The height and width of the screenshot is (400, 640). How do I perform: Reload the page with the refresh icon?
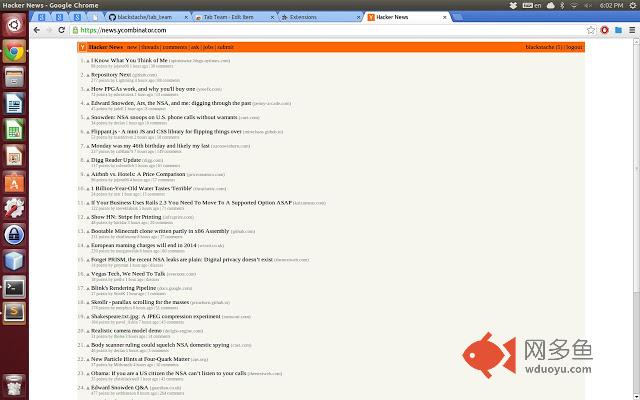click(x=62, y=30)
